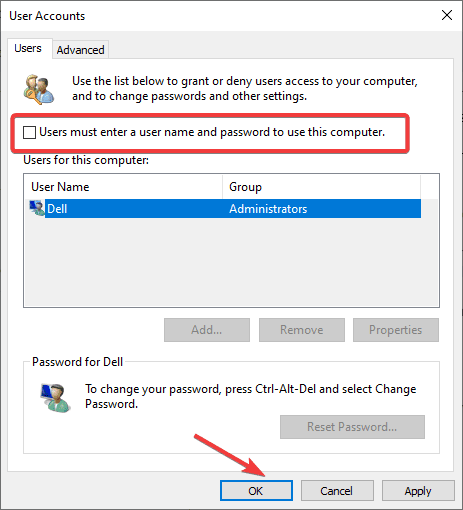463x510 pixels.
Task: Click the OK button
Action: (256, 491)
